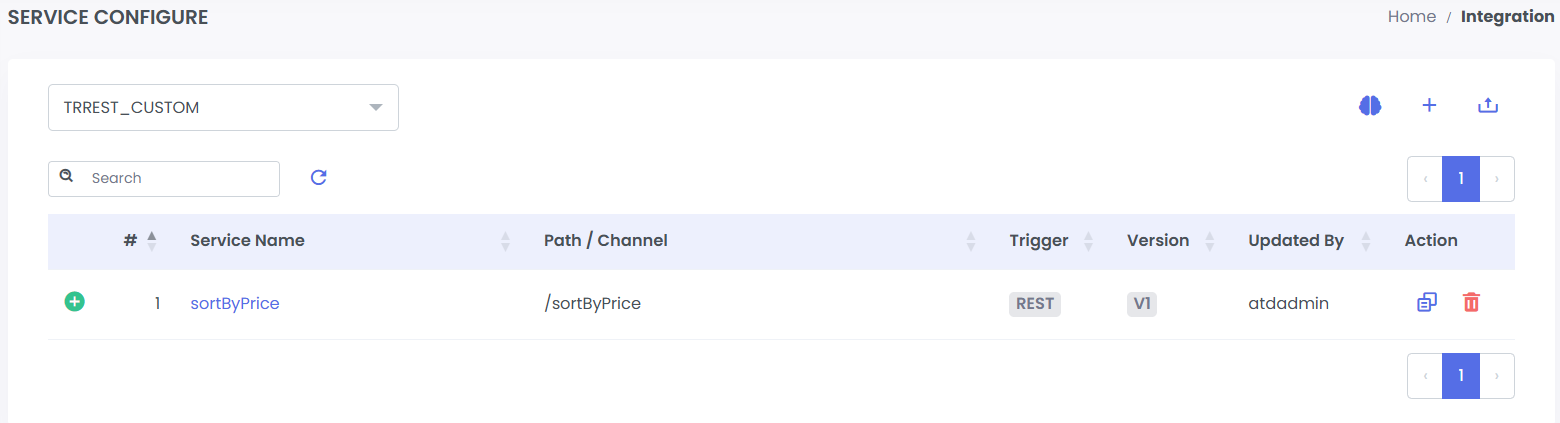
Task: Go to Home breadcrumb
Action: (1411, 17)
